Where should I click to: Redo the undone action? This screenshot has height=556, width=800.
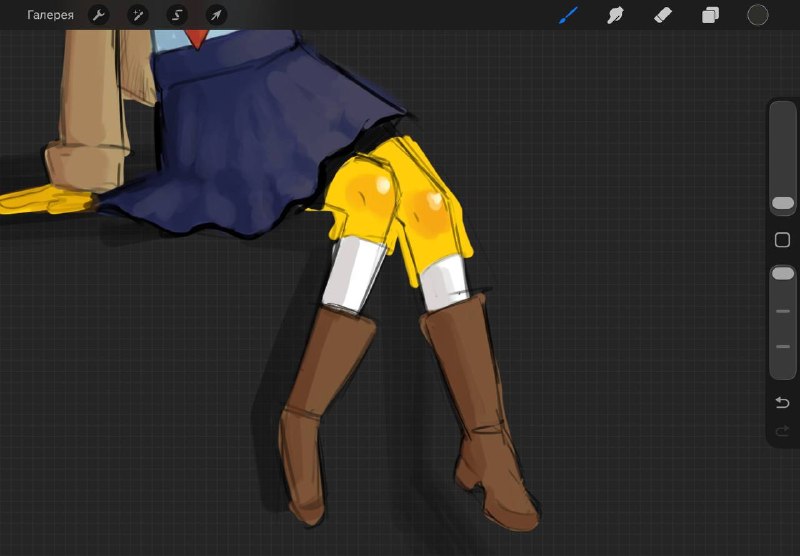pos(782,432)
